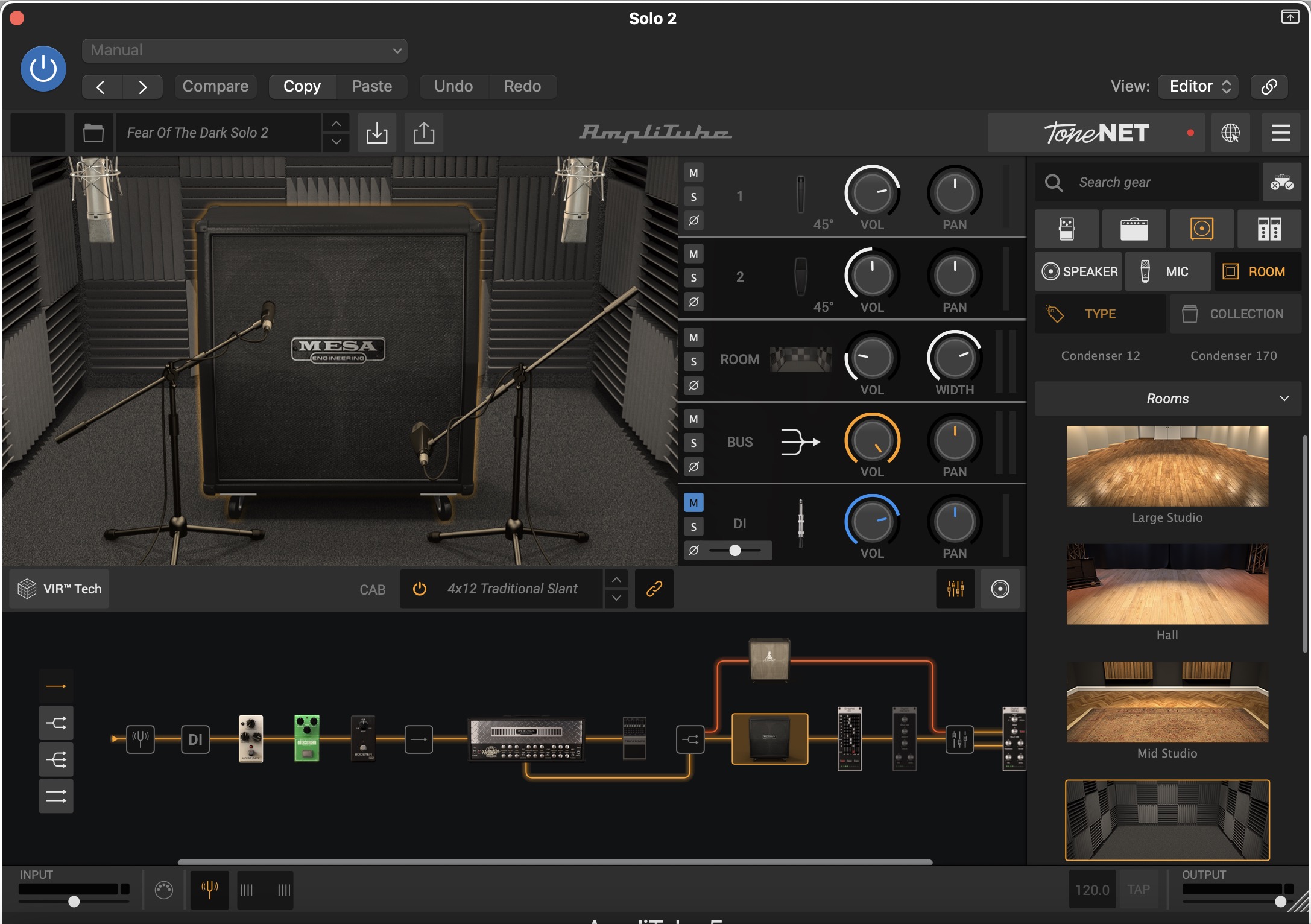Screen dimensions: 1311x924
Task: Open the speaker selection view icon
Action: click(x=1000, y=589)
